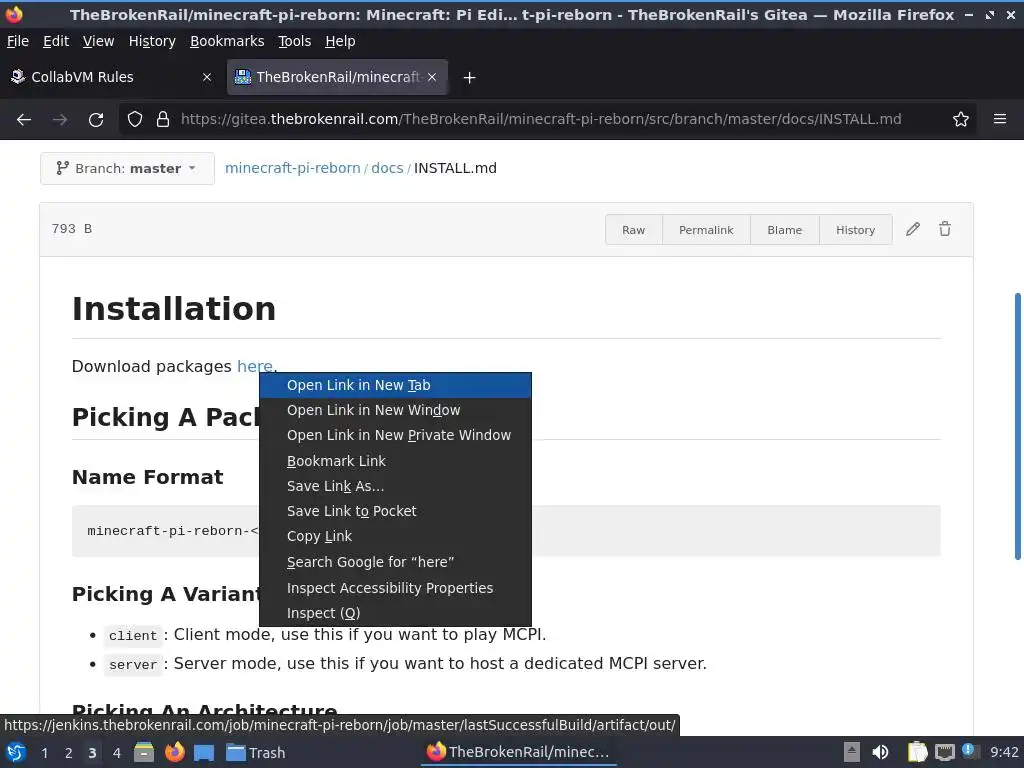The image size is (1024, 768).
Task: Select Save Link to Pocket
Action: tap(395, 511)
